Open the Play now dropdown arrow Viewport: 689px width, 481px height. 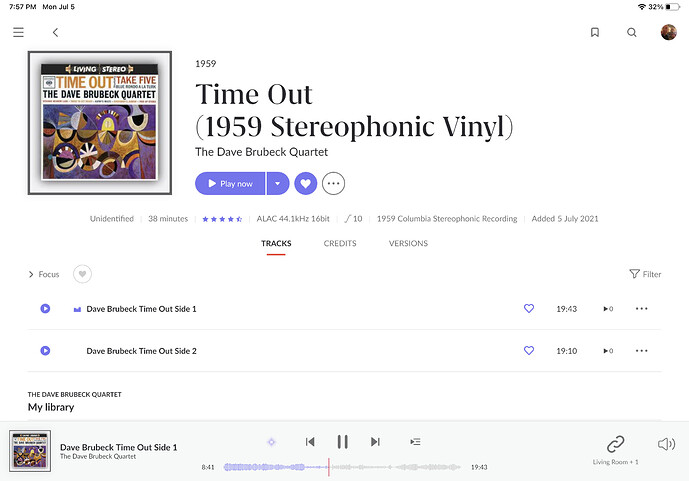(278, 183)
